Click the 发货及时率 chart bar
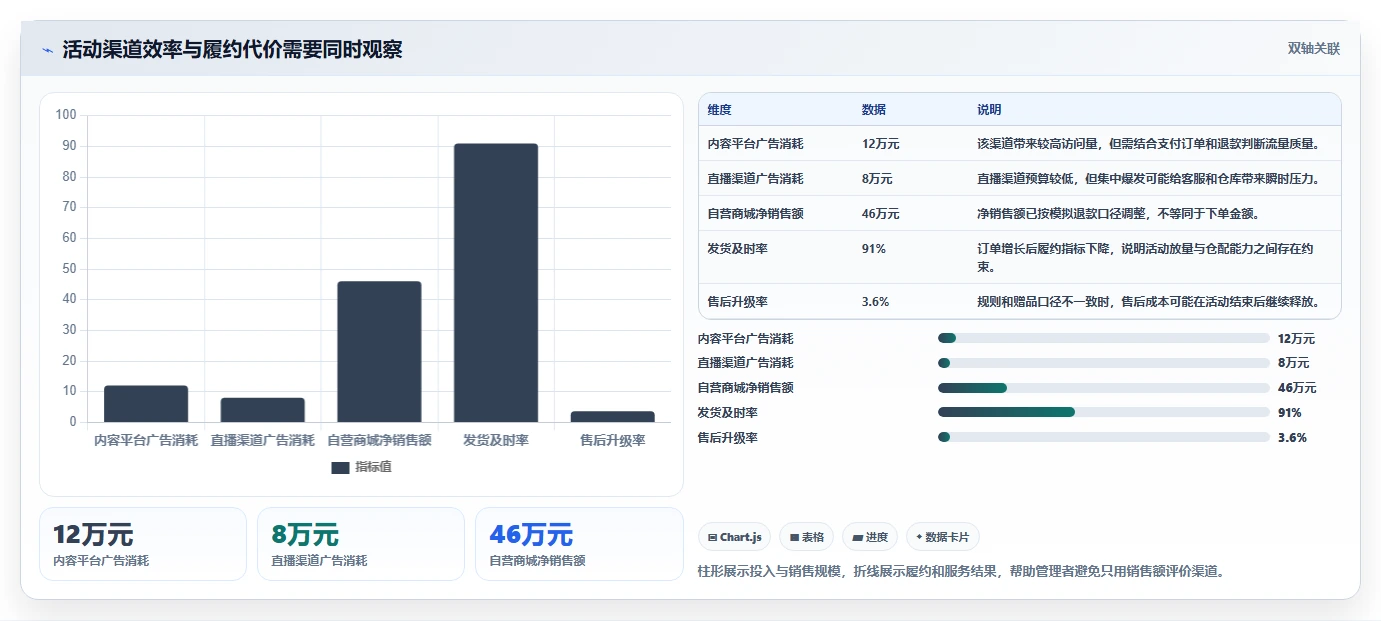The width and height of the screenshot is (1381, 621). point(496,283)
